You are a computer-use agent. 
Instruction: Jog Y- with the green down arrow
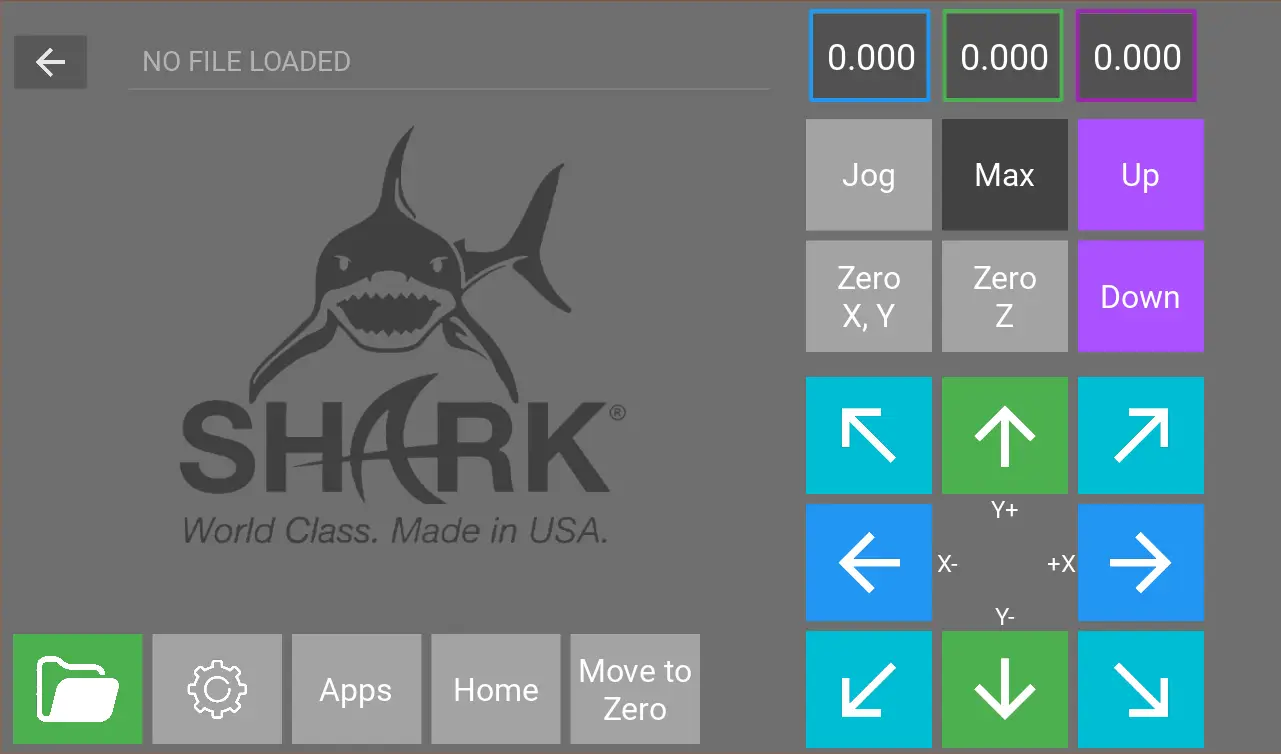1005,689
